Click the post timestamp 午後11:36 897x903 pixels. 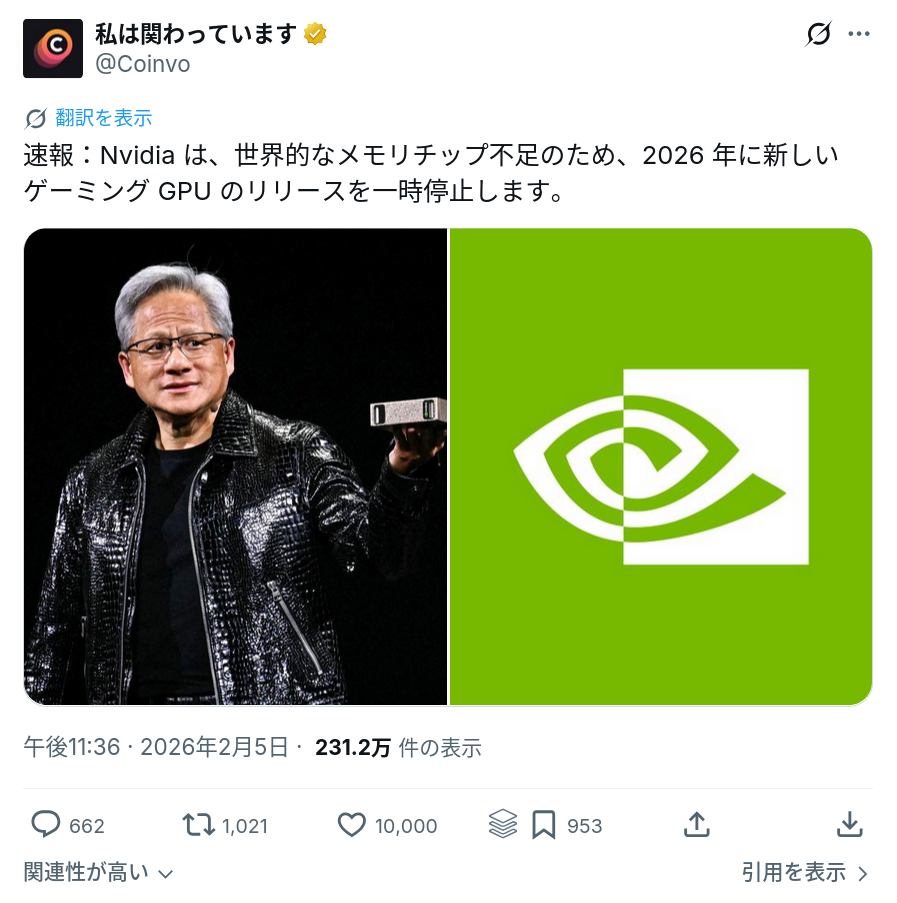pyautogui.click(x=71, y=748)
